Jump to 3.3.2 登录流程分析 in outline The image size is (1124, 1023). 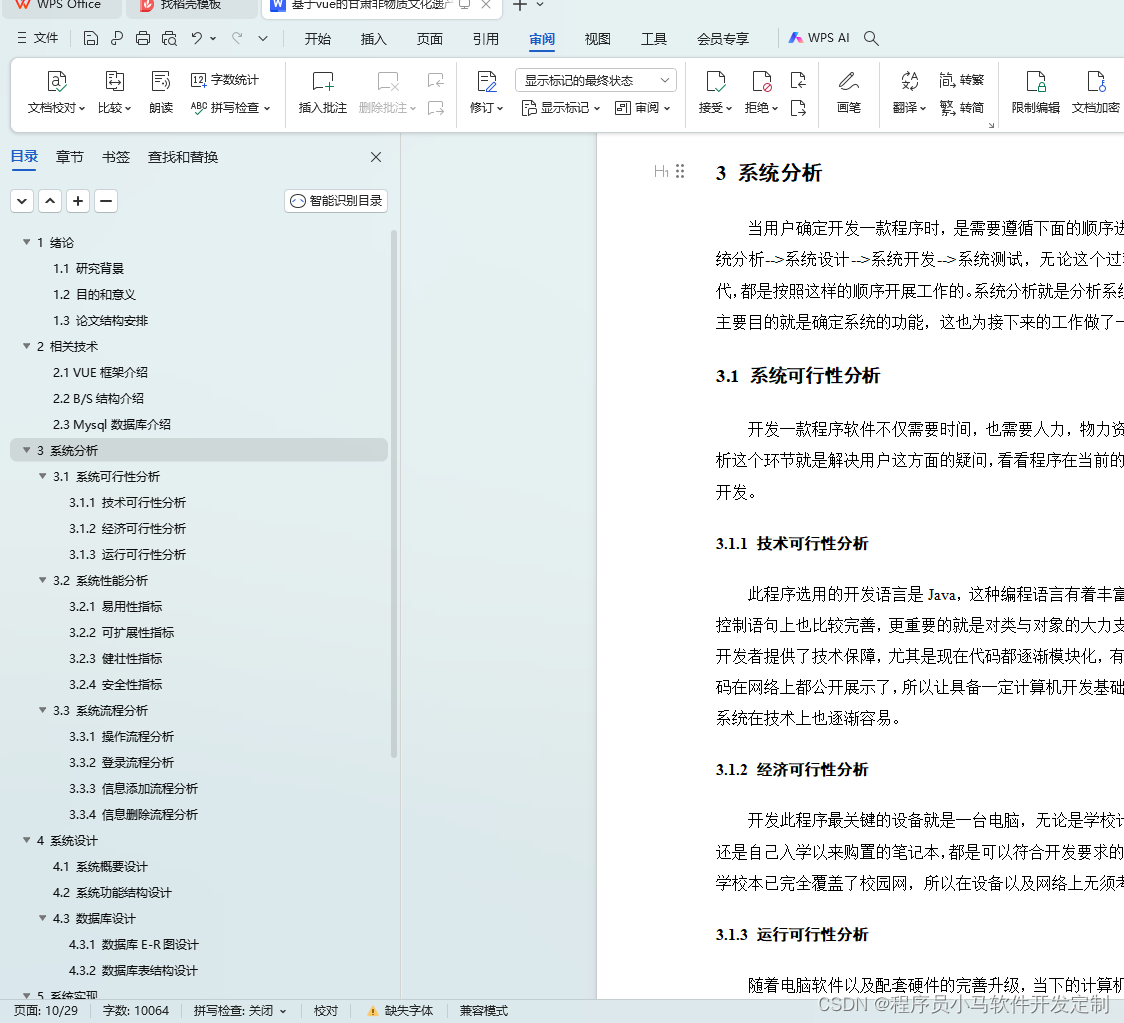point(121,762)
